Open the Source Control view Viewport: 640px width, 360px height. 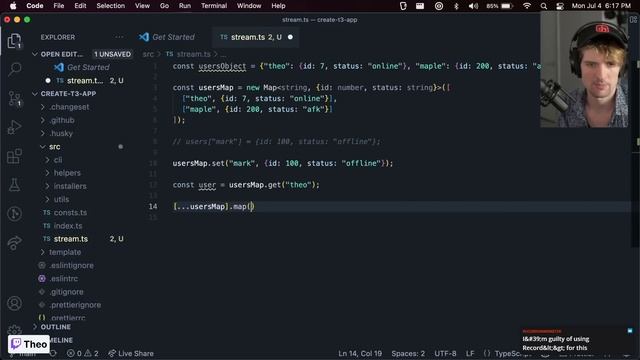[x=15, y=98]
